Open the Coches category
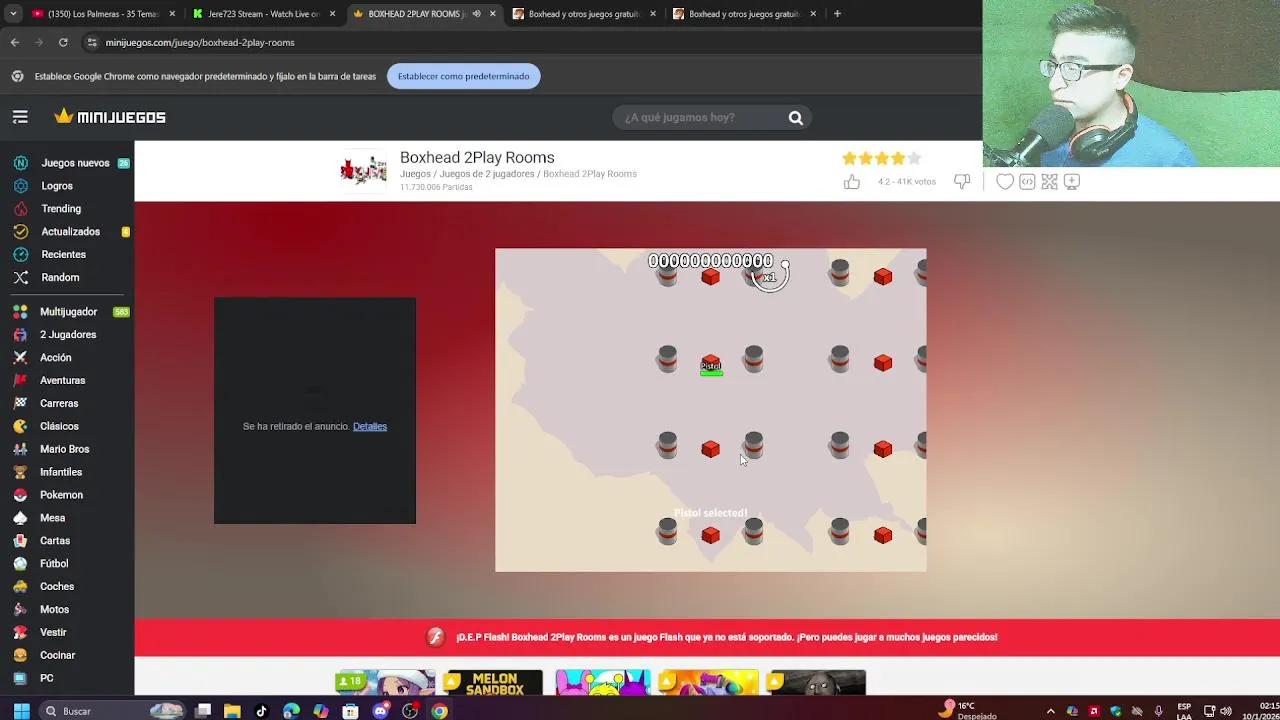This screenshot has width=1280, height=720. pyautogui.click(x=57, y=587)
